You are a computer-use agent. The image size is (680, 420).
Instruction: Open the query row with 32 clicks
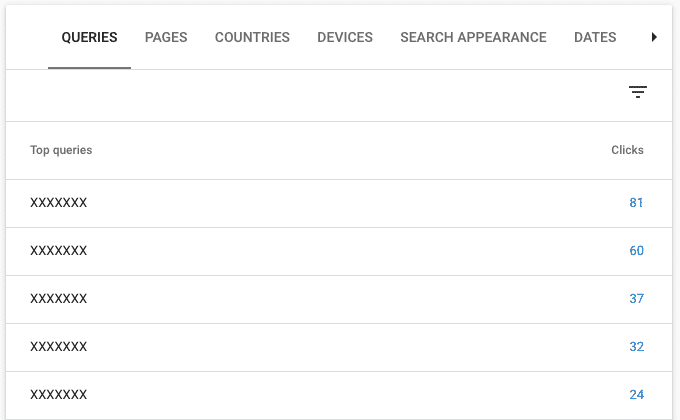click(339, 348)
